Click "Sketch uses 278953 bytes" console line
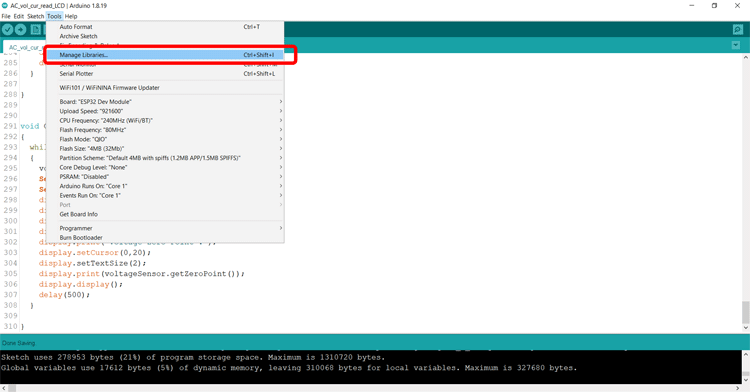750x392 pixels. pos(193,358)
